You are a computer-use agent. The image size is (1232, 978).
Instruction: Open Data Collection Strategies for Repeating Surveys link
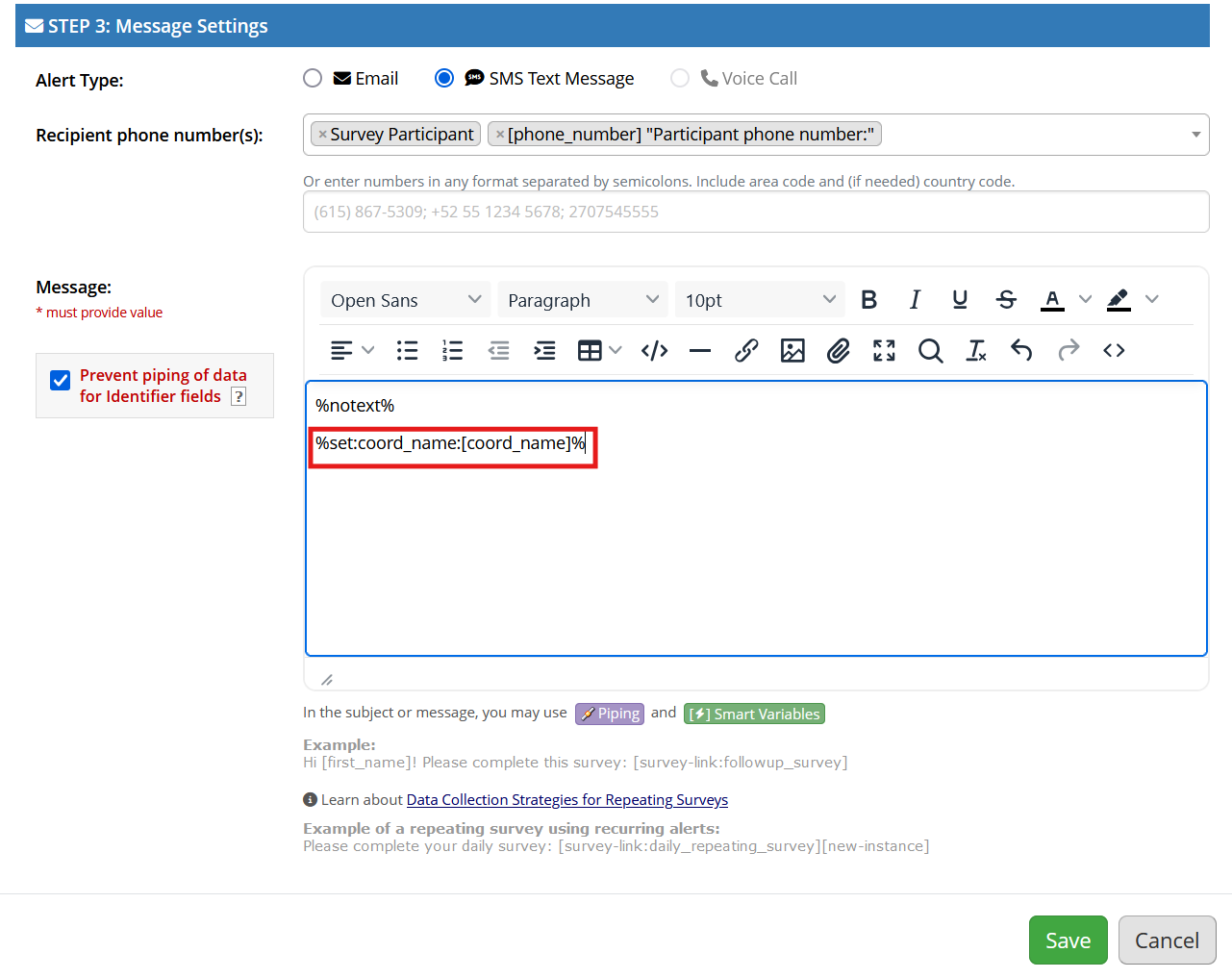click(x=567, y=800)
